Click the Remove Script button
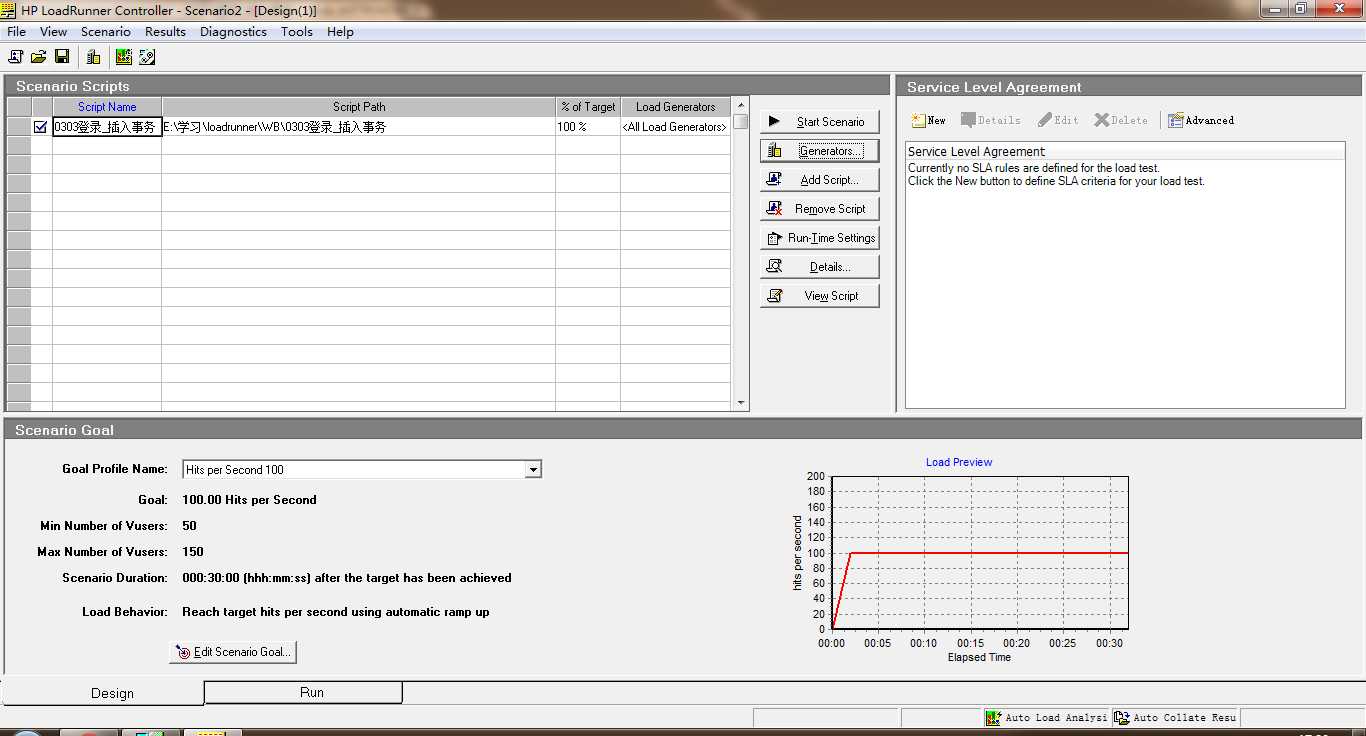The image size is (1366, 736). (820, 208)
